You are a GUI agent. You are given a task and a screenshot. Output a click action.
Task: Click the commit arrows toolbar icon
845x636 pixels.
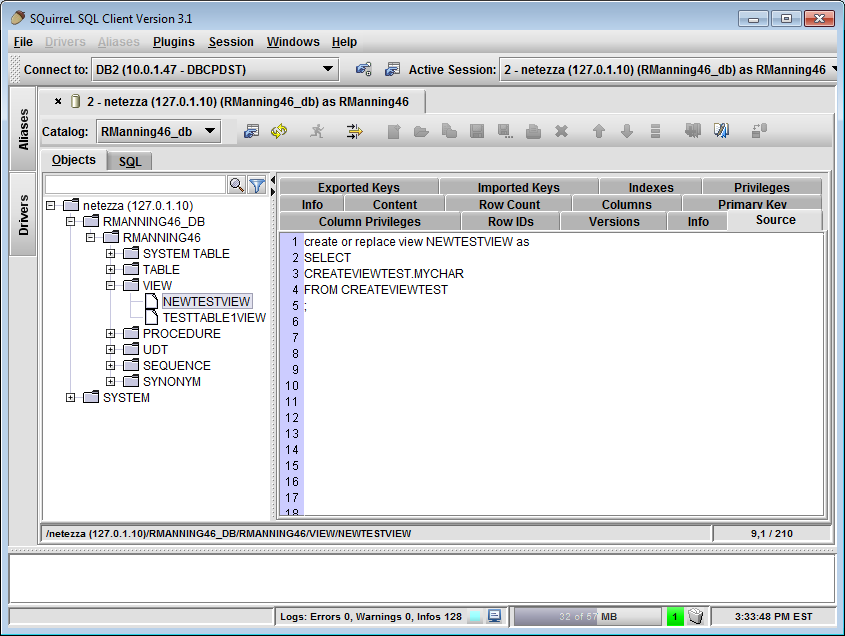coord(354,131)
